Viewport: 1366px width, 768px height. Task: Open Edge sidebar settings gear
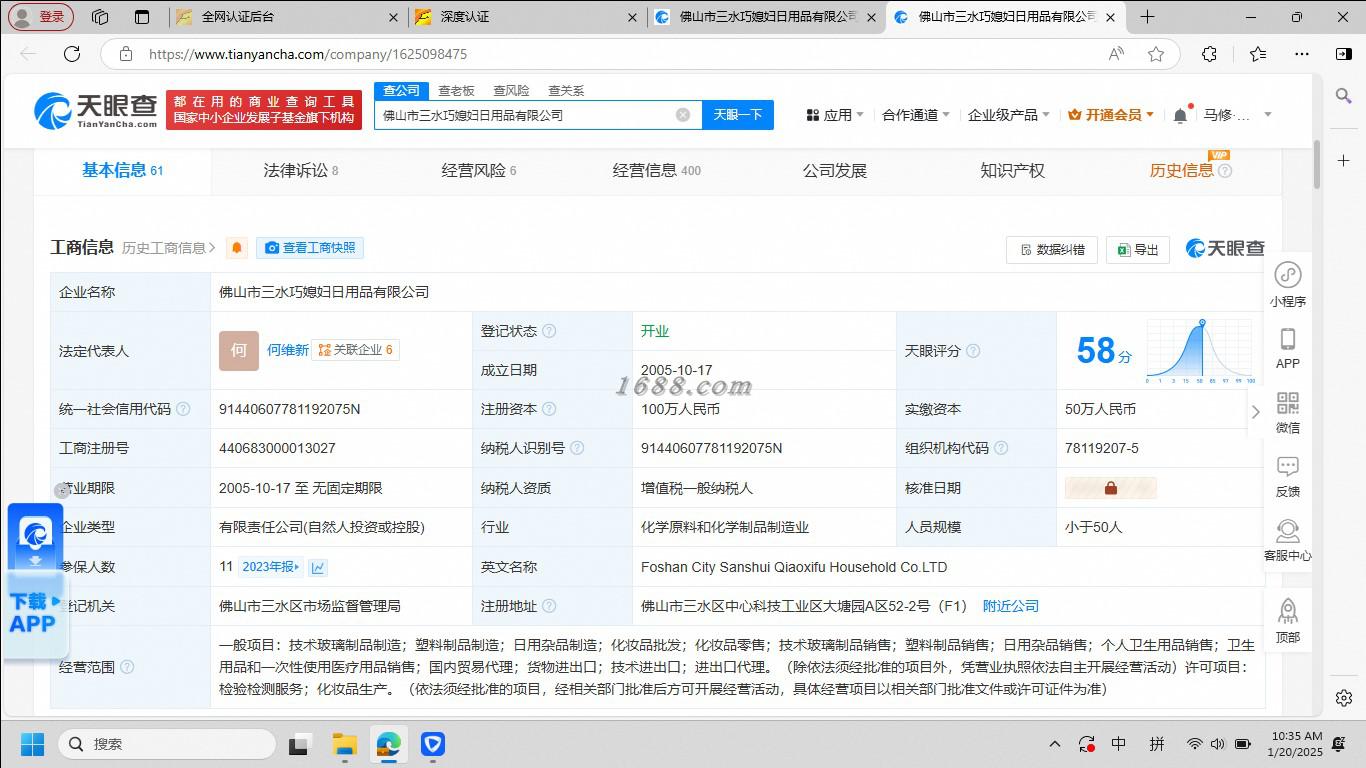[x=1344, y=698]
